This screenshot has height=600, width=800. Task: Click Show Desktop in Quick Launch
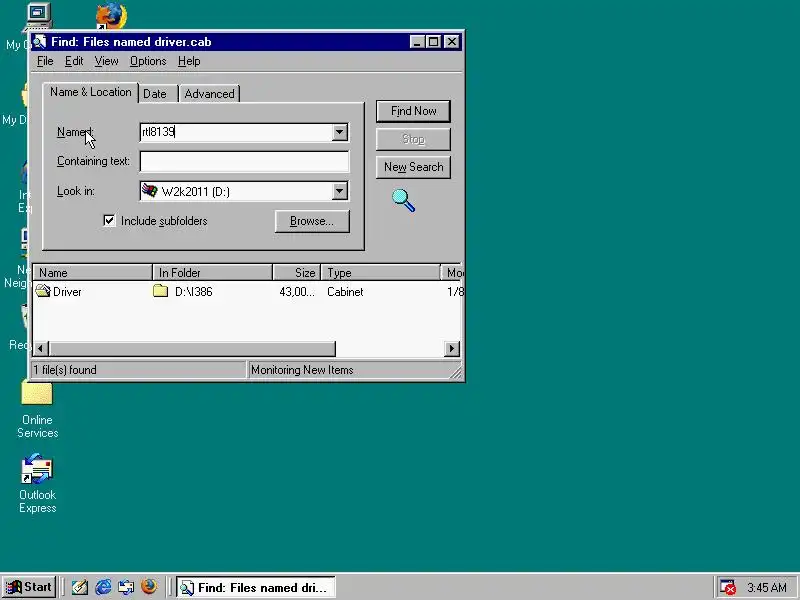[x=80, y=587]
